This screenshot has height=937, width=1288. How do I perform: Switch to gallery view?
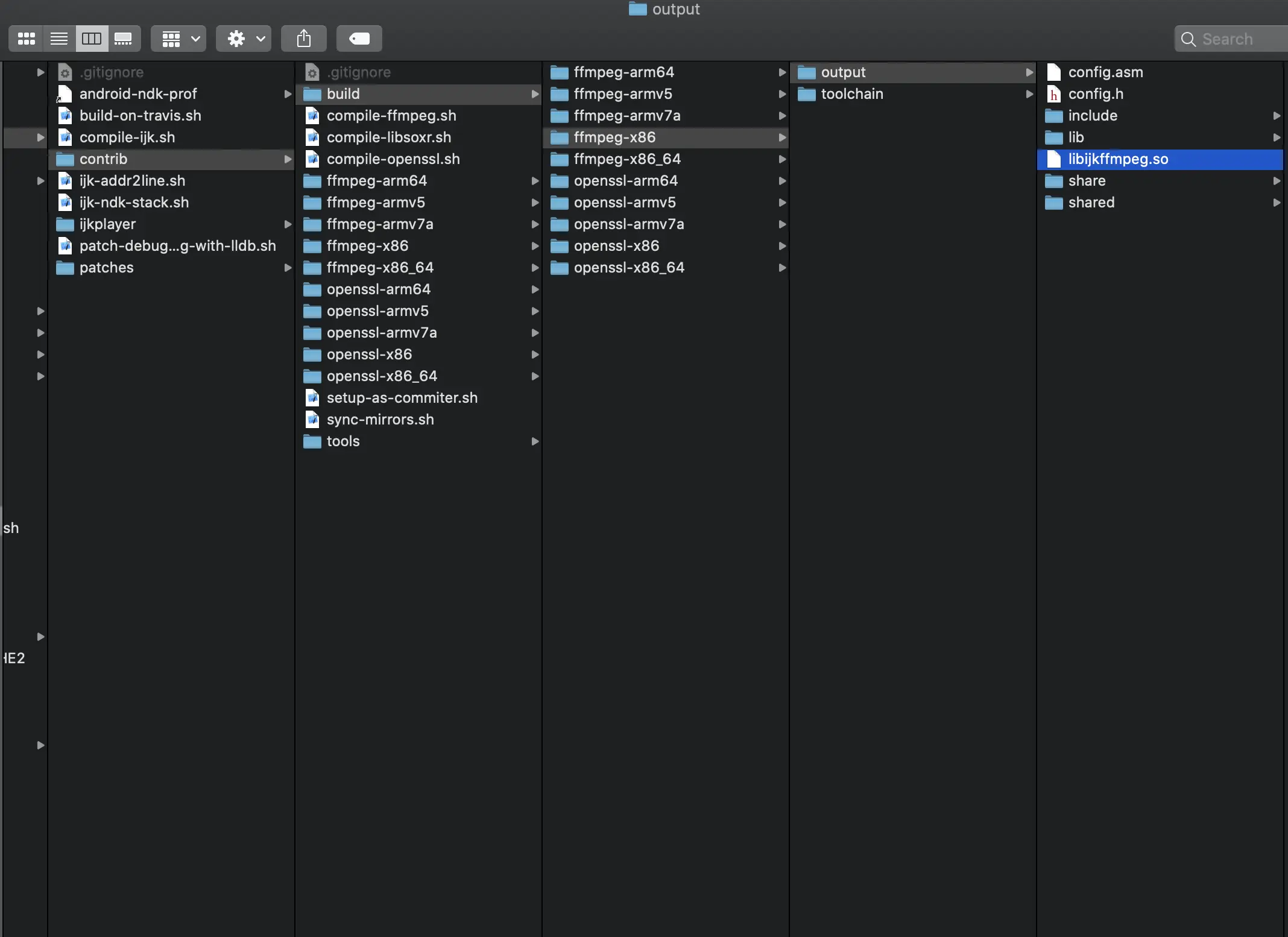(x=124, y=39)
